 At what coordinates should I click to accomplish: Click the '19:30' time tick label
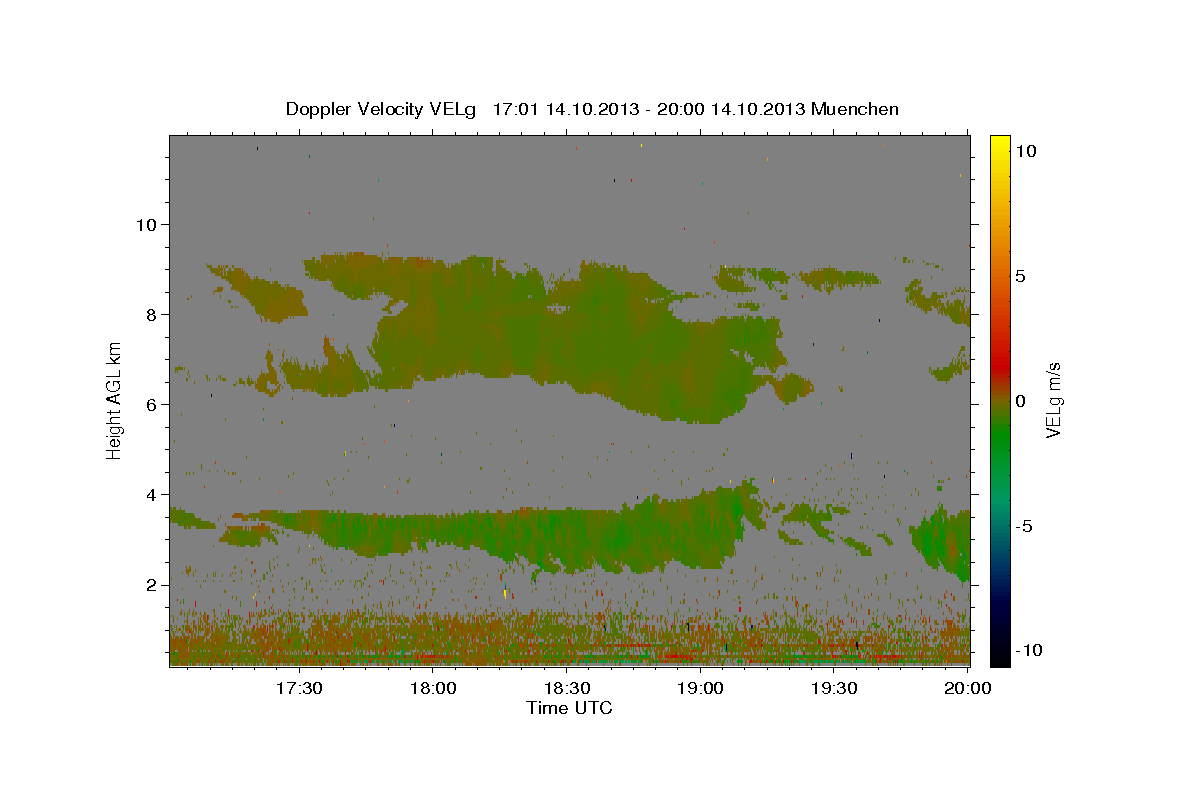[x=835, y=688]
